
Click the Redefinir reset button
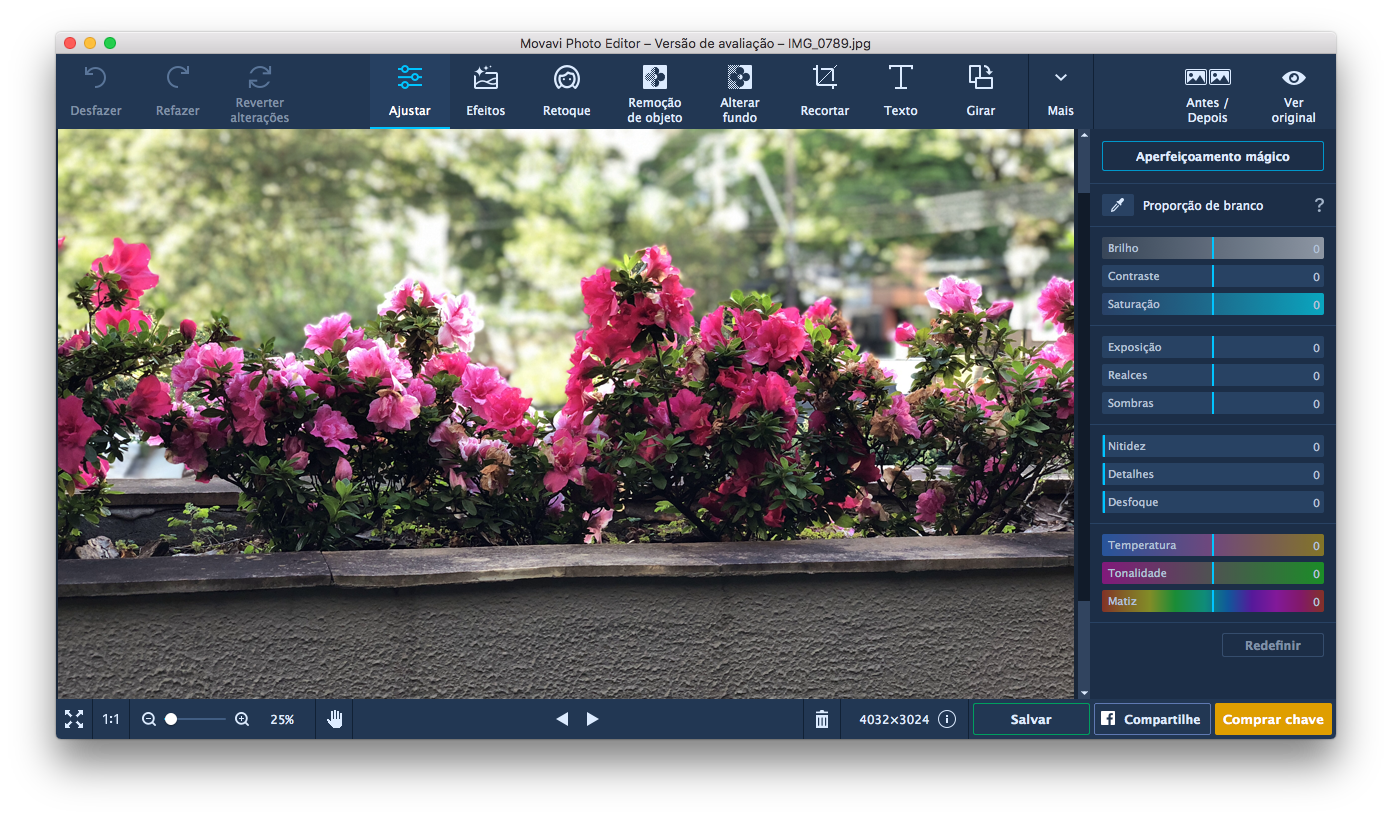tap(1273, 645)
